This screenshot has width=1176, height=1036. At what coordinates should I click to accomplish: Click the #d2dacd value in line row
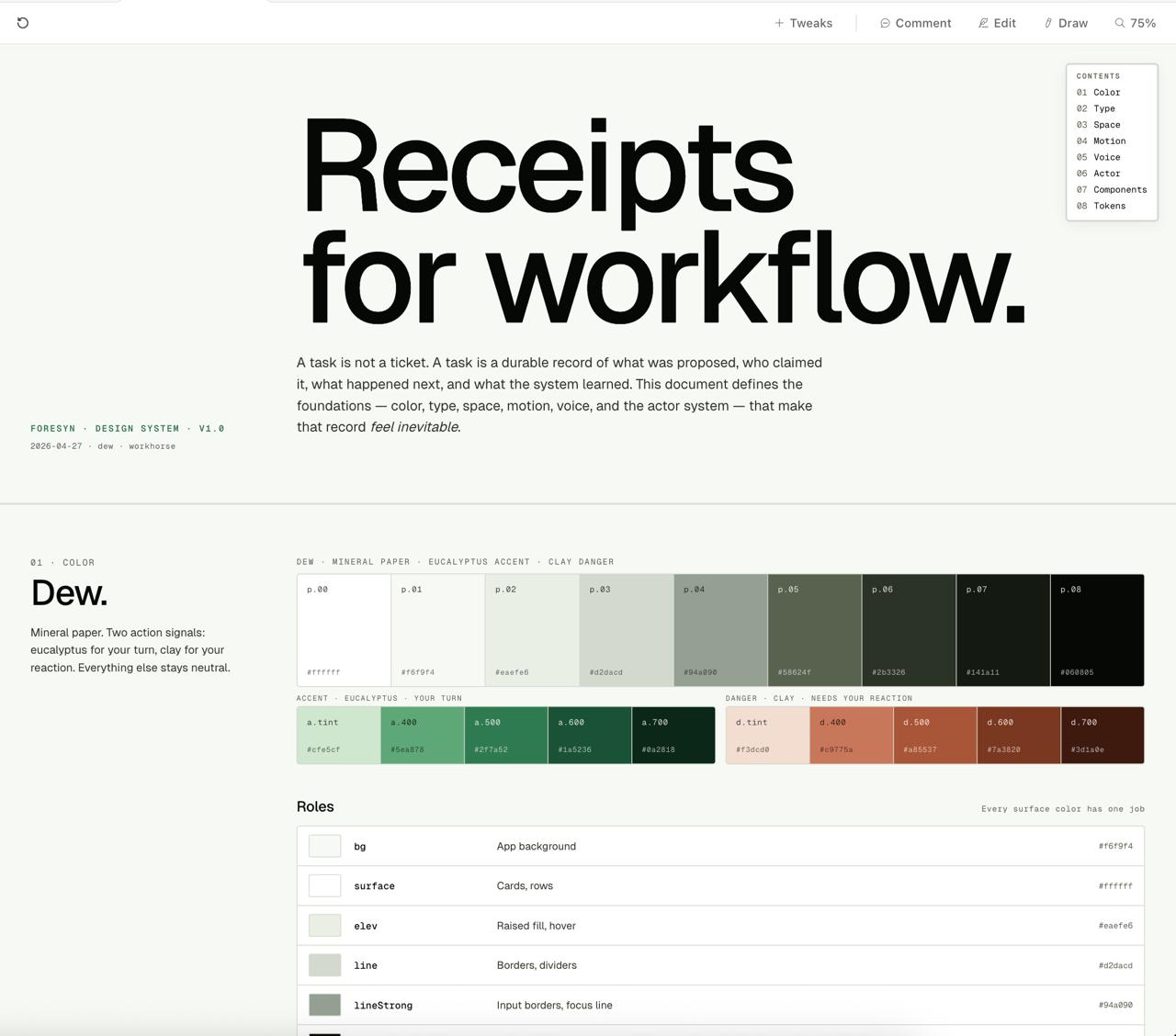click(x=1115, y=965)
